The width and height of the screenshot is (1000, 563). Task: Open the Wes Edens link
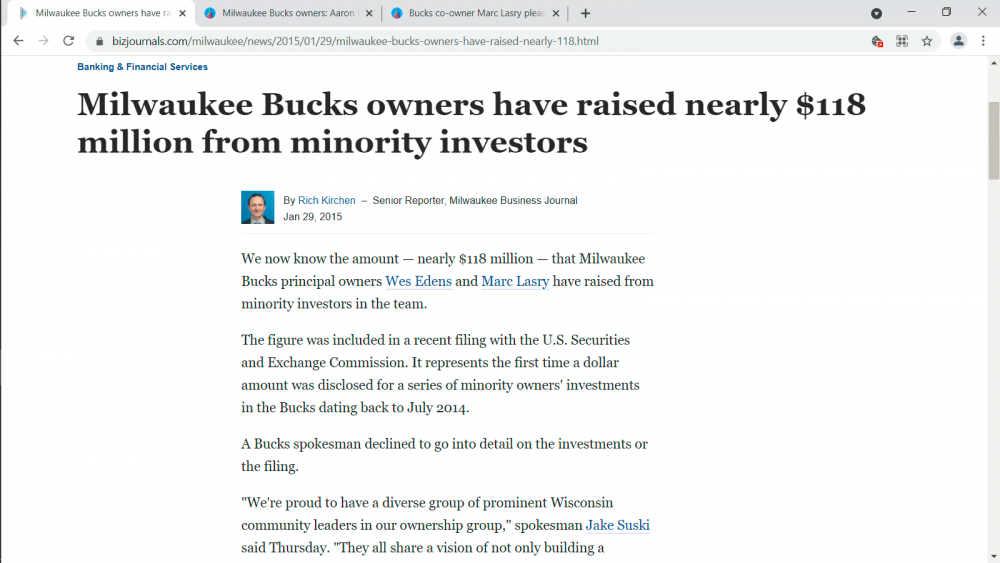(x=418, y=281)
